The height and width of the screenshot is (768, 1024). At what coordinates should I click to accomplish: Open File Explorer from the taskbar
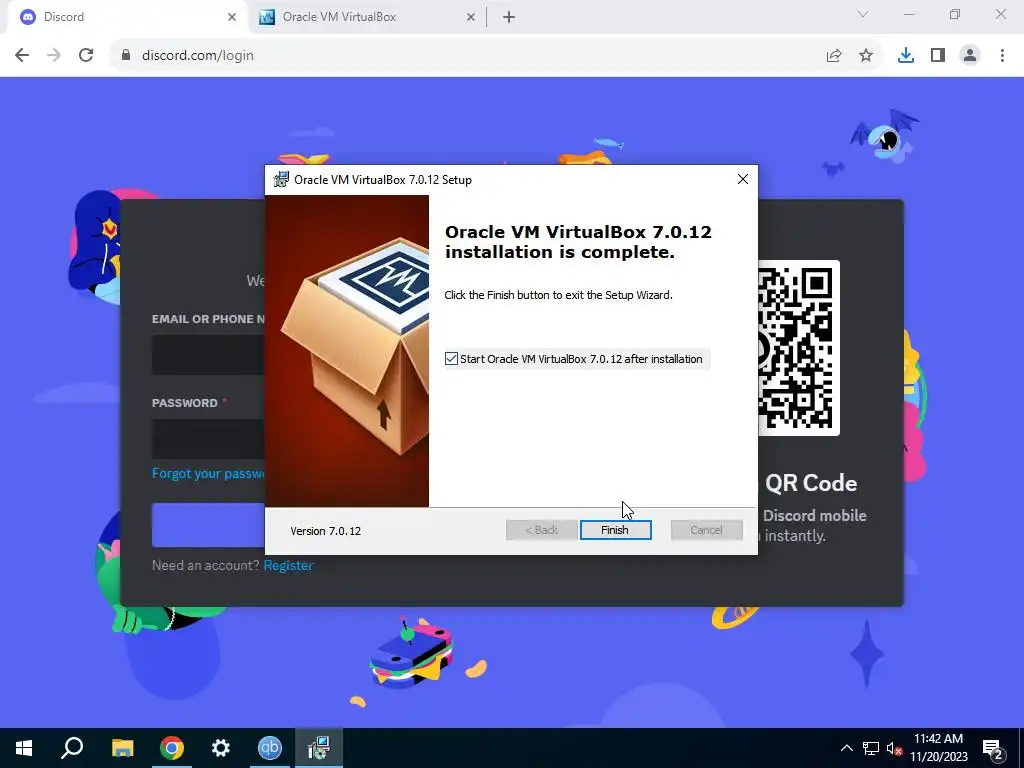(122, 748)
